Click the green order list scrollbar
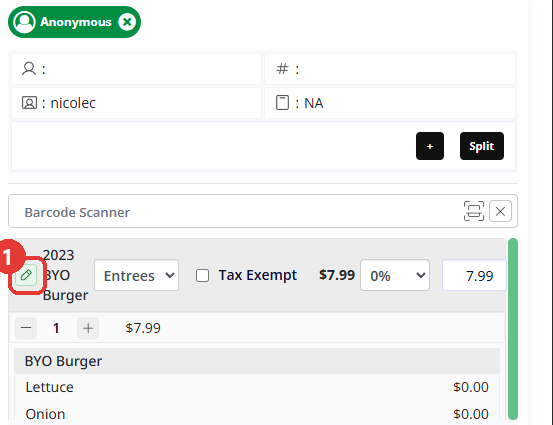Image resolution: width=553 pixels, height=425 pixels. pyautogui.click(x=513, y=329)
